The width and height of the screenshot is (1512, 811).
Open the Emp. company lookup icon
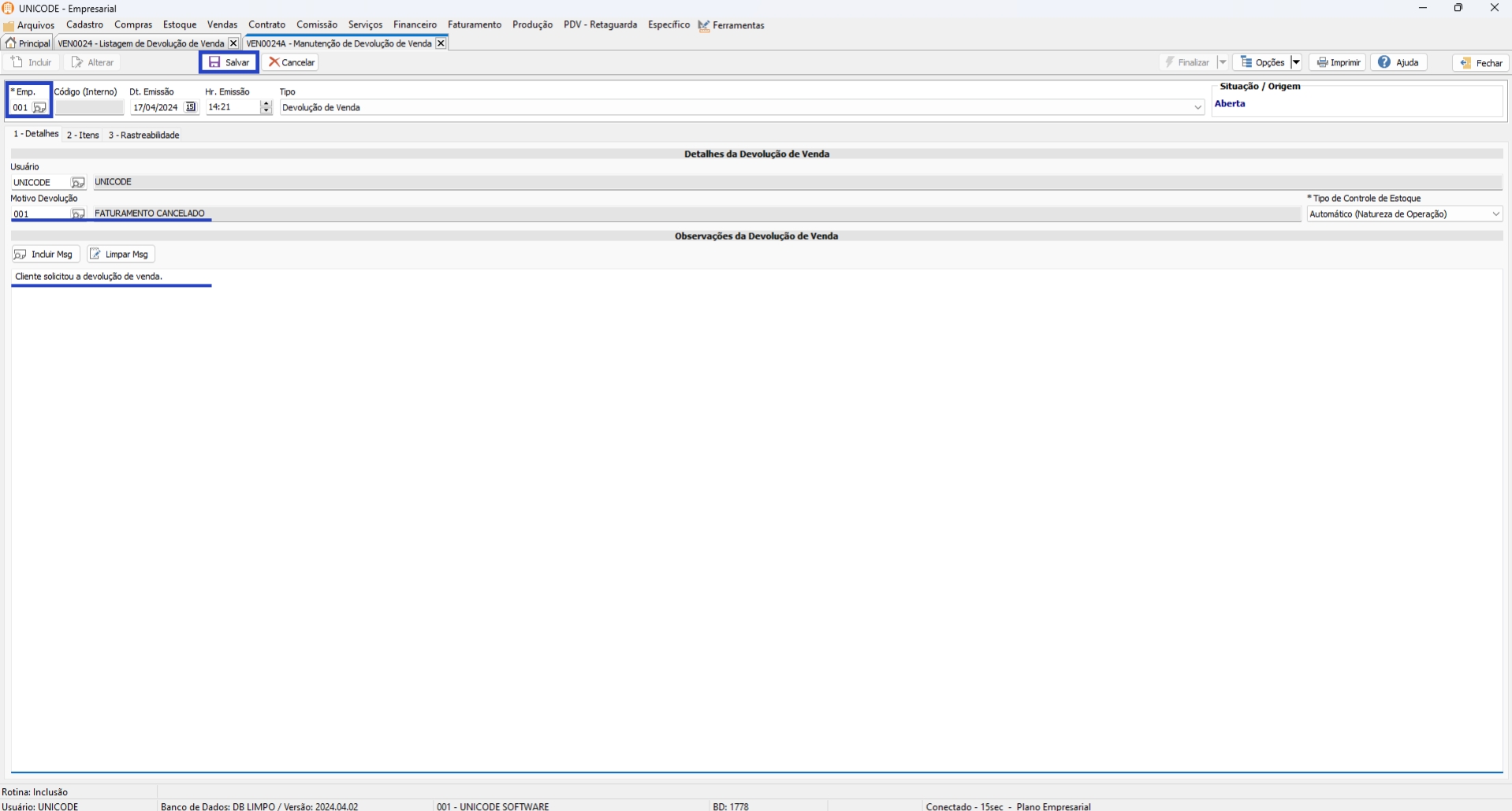[39, 108]
